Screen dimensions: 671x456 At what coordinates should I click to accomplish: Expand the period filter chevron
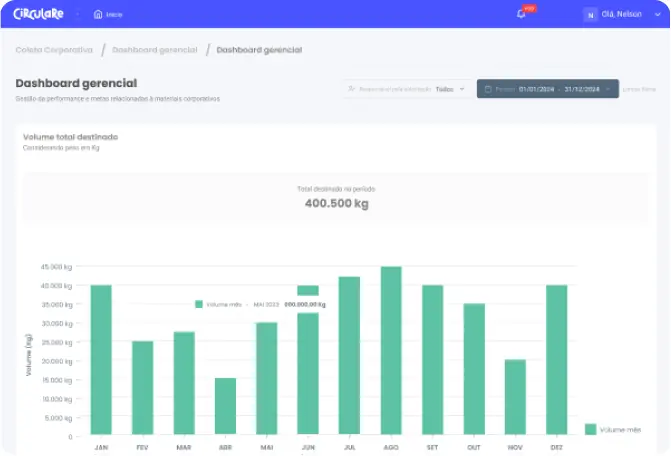click(608, 89)
